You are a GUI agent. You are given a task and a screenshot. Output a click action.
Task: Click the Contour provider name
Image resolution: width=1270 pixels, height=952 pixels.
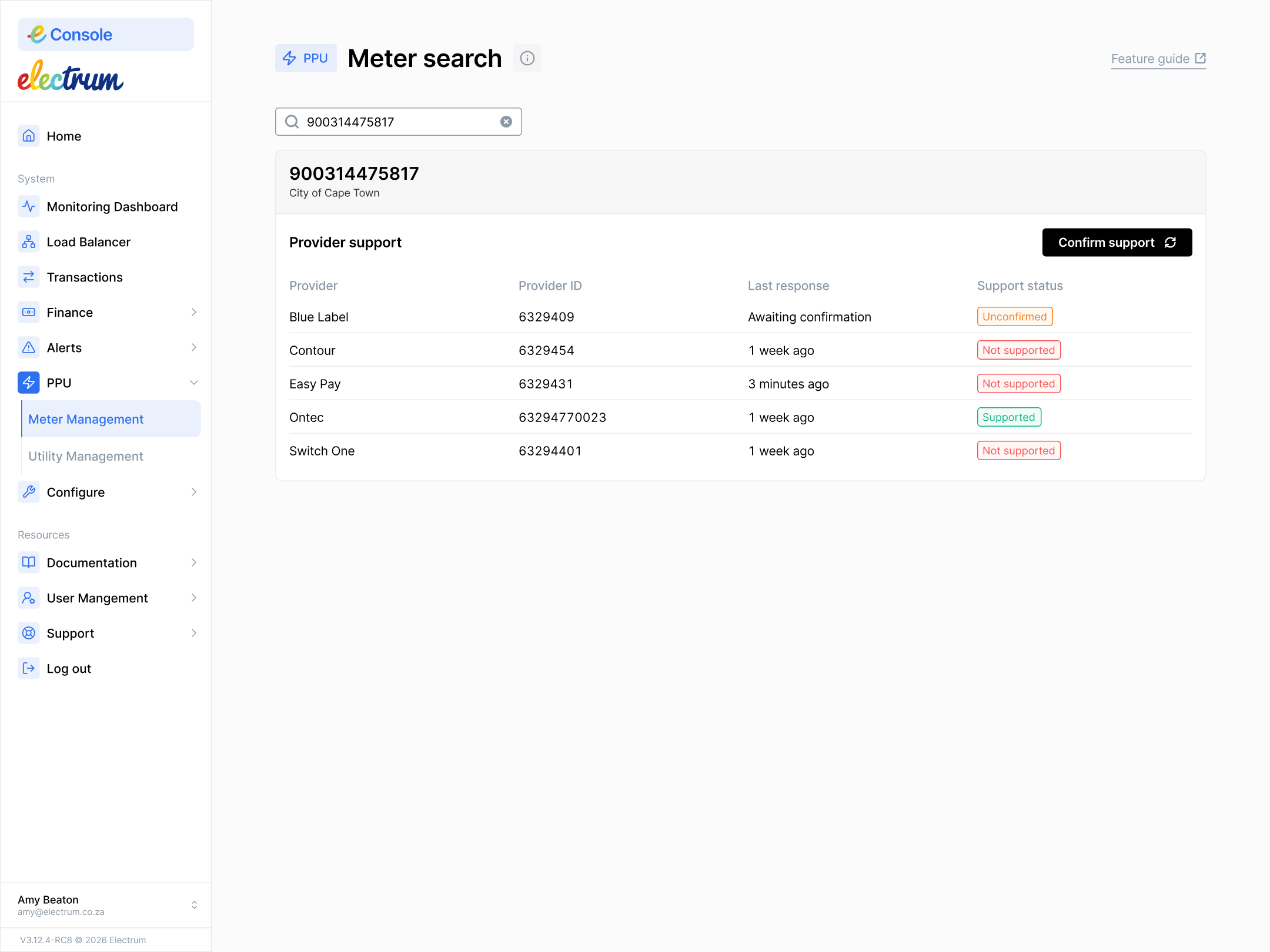click(312, 350)
